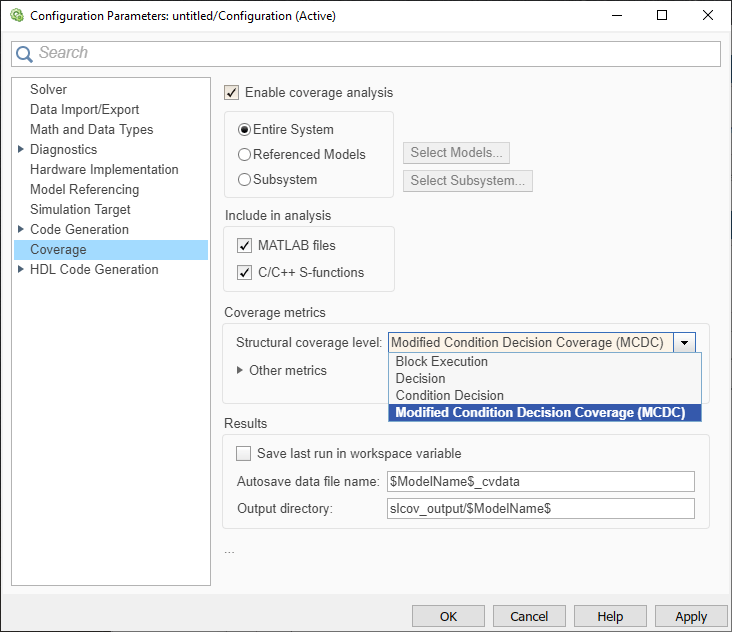Choose Block Execution from the dropdown list
This screenshot has height=632, width=732.
[x=442, y=361]
